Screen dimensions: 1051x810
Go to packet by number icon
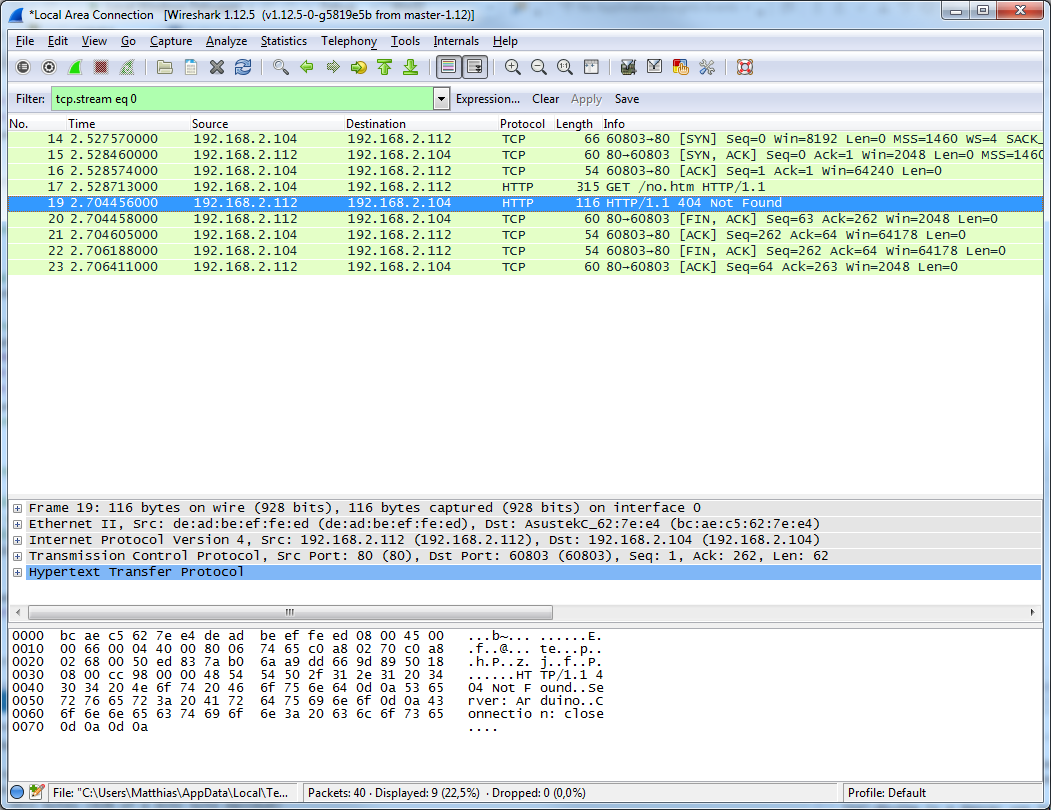tap(359, 67)
